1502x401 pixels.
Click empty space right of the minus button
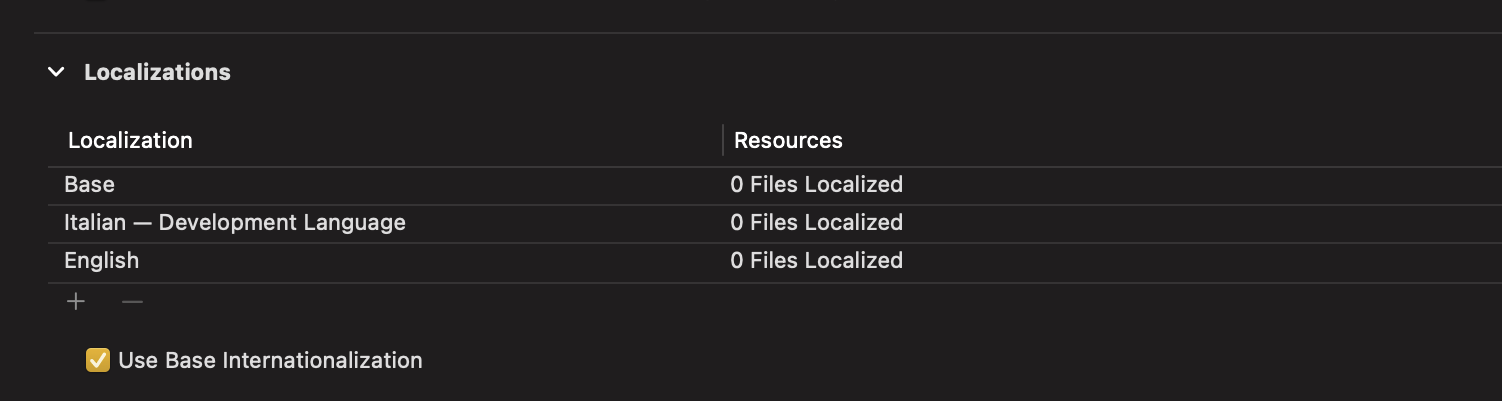pos(400,302)
